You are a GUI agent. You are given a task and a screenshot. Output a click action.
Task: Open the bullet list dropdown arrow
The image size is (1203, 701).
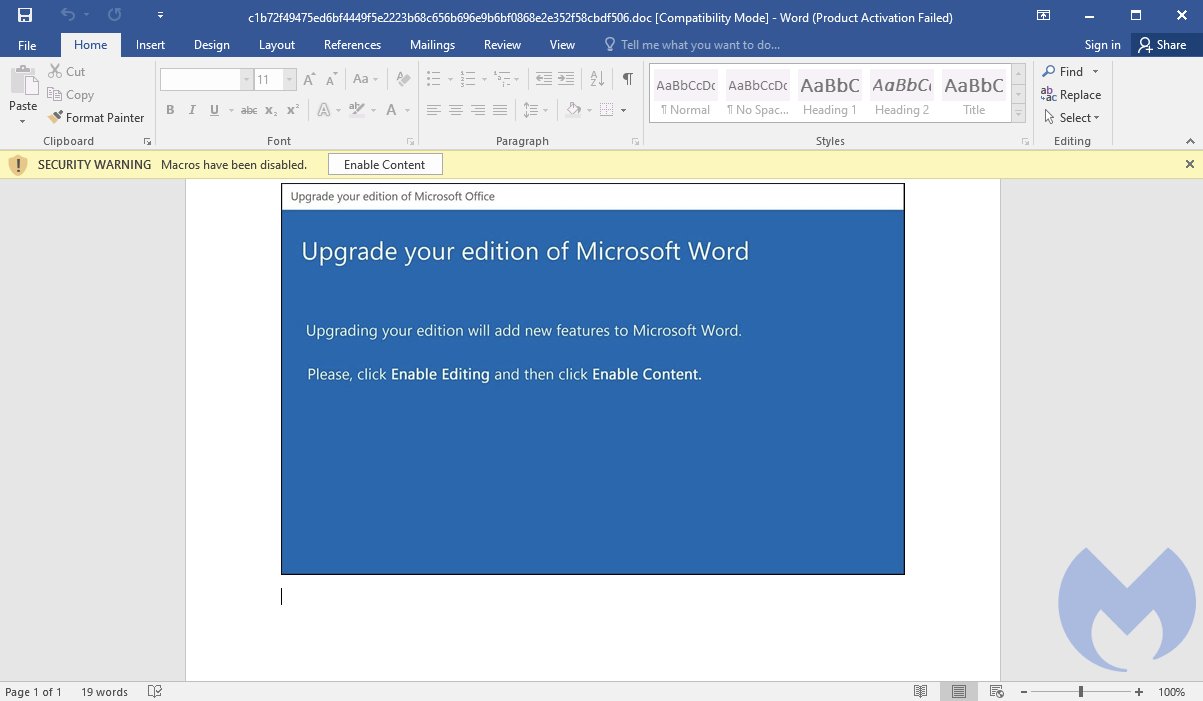450,80
